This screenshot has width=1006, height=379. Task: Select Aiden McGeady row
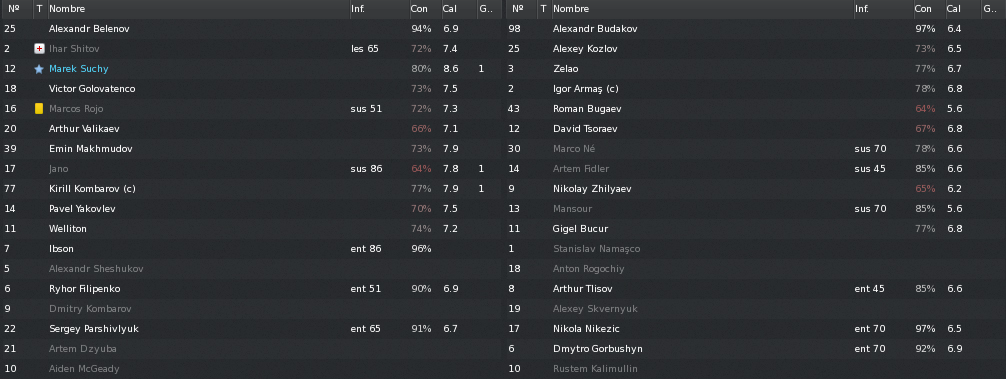click(x=251, y=369)
